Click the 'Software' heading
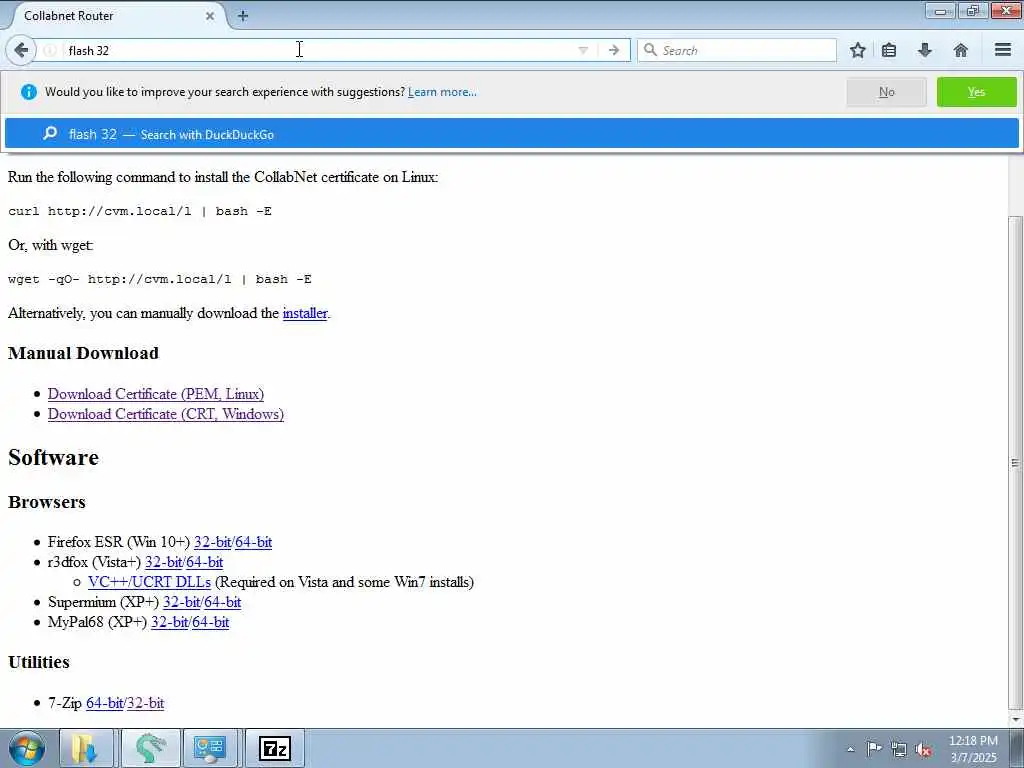 (x=54, y=457)
